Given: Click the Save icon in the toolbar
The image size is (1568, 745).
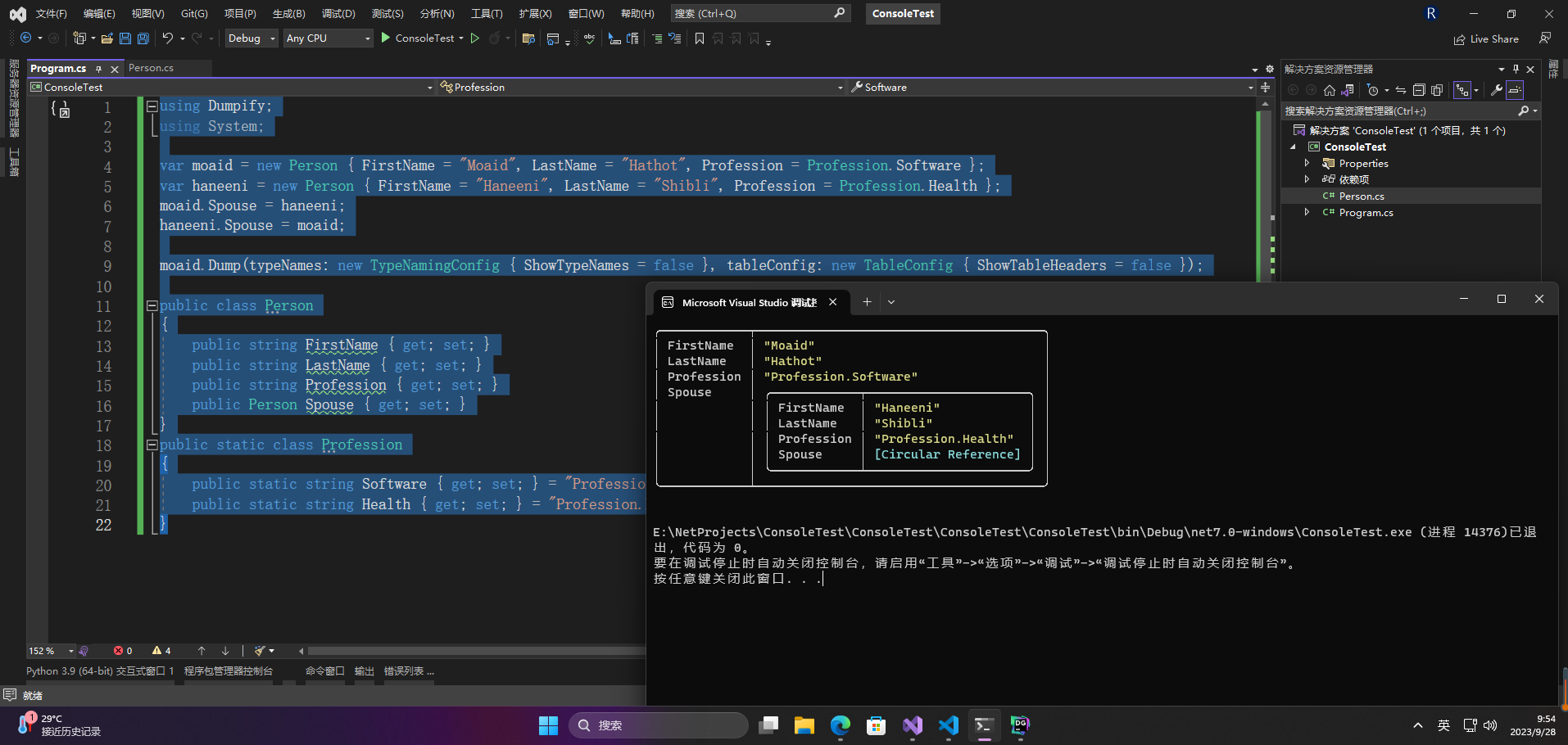Looking at the screenshot, I should point(125,38).
